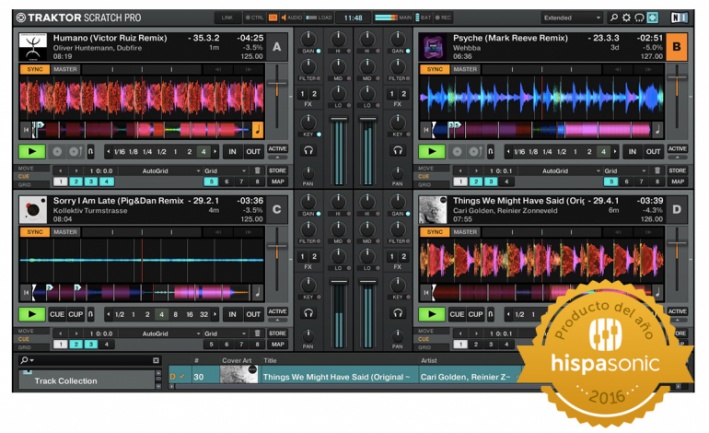Open Preferences gear icon in header

click(626, 18)
